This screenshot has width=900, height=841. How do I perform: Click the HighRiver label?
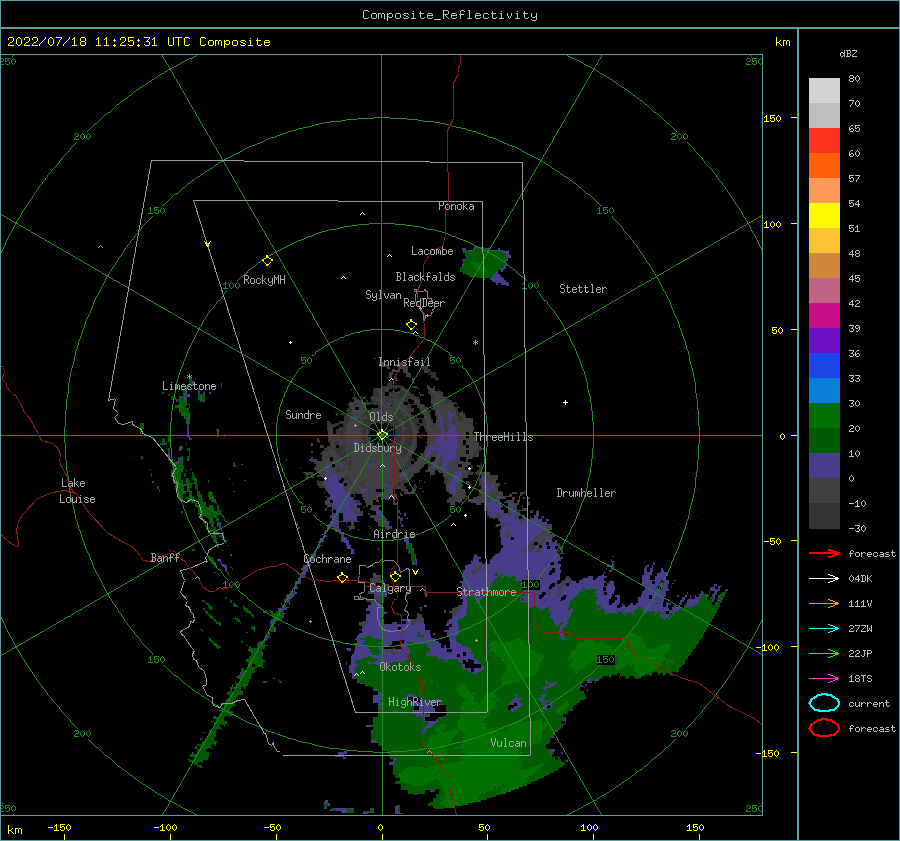(414, 702)
